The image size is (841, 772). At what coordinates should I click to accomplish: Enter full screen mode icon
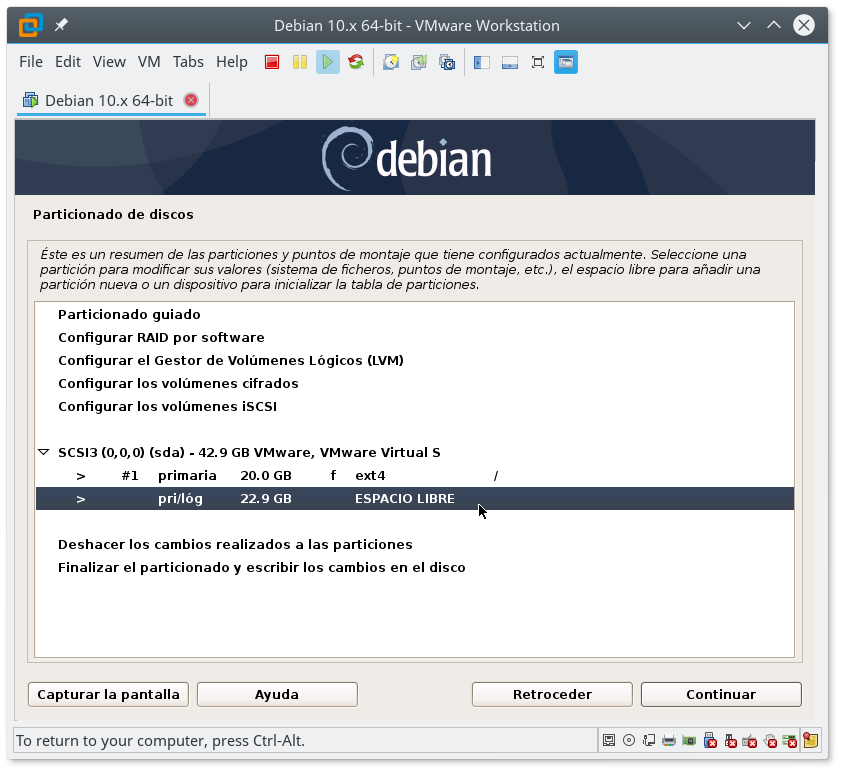[x=537, y=62]
